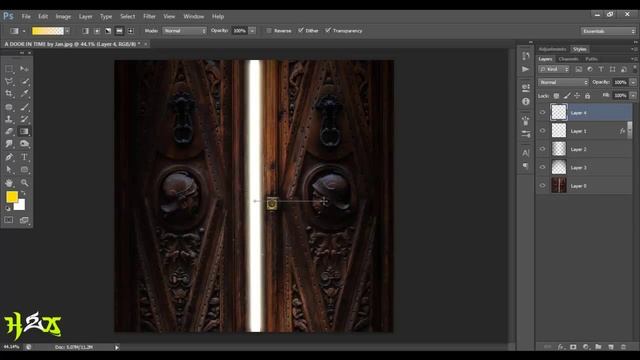Open the layer blend mode Normal dropdown
640x360 pixels.
point(563,82)
